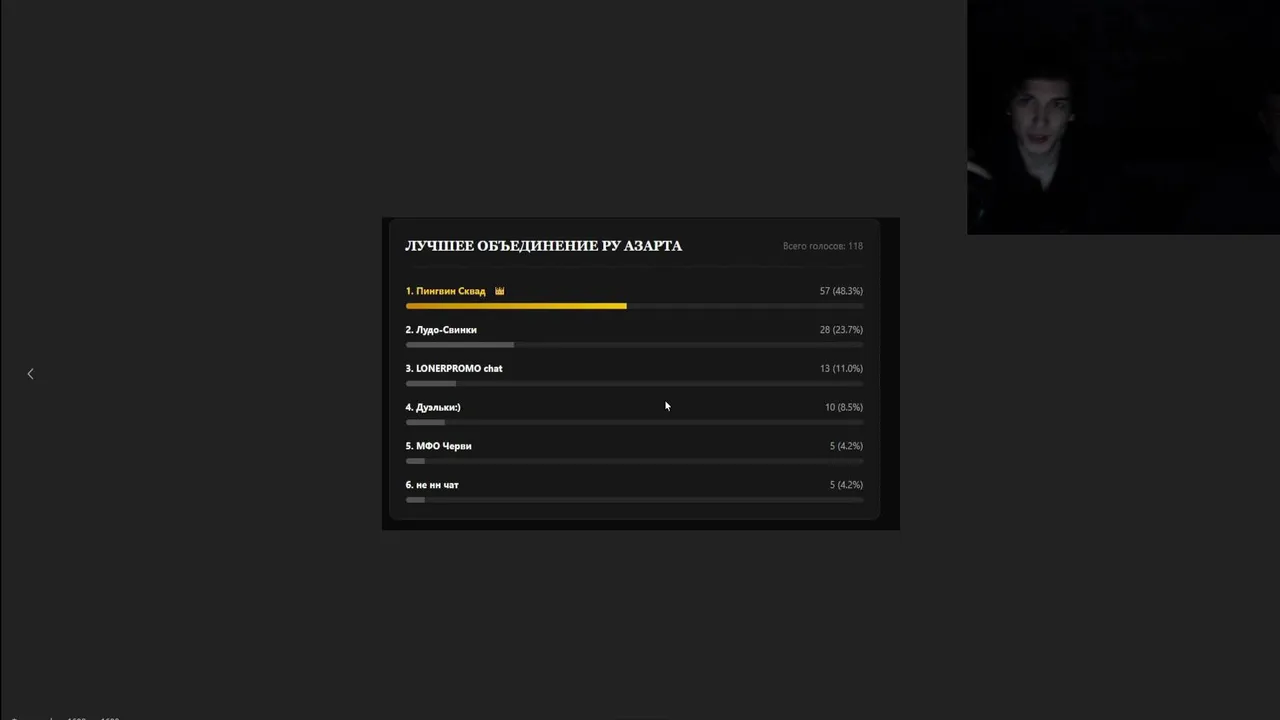Screen dimensions: 1280x720
Task: Click the Всего голосов: 118 total label
Action: (x=822, y=246)
